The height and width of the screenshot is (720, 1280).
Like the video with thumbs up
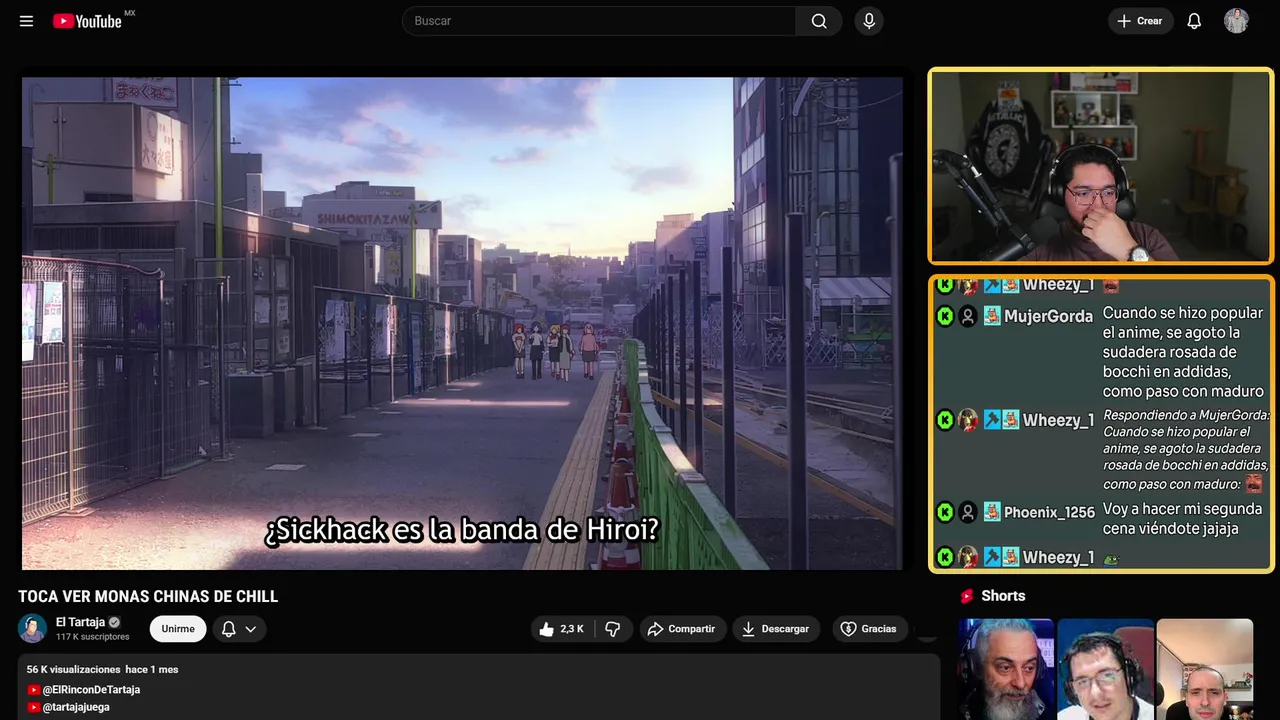coord(561,629)
